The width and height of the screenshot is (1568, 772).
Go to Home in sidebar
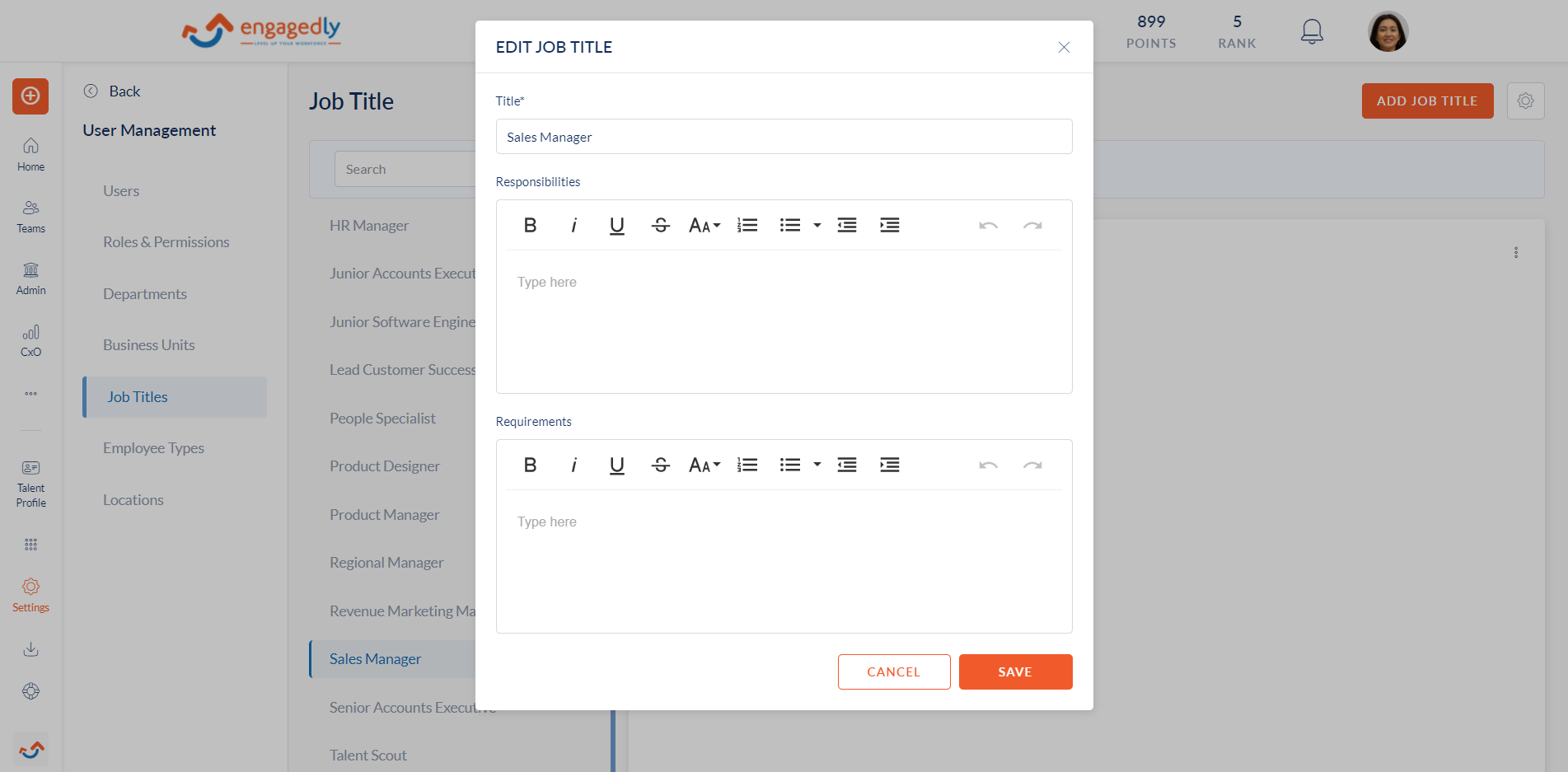30,154
